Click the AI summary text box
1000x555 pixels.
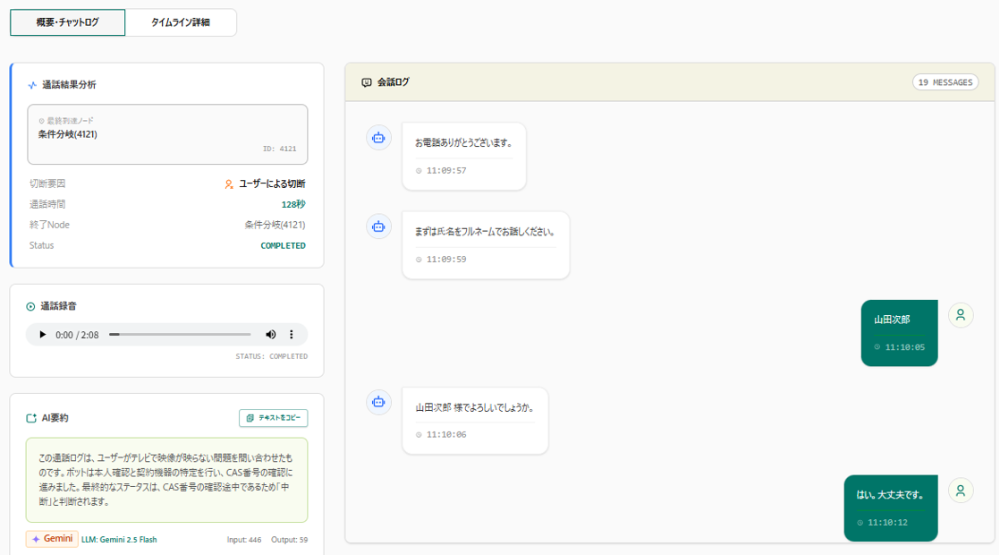tap(166, 480)
